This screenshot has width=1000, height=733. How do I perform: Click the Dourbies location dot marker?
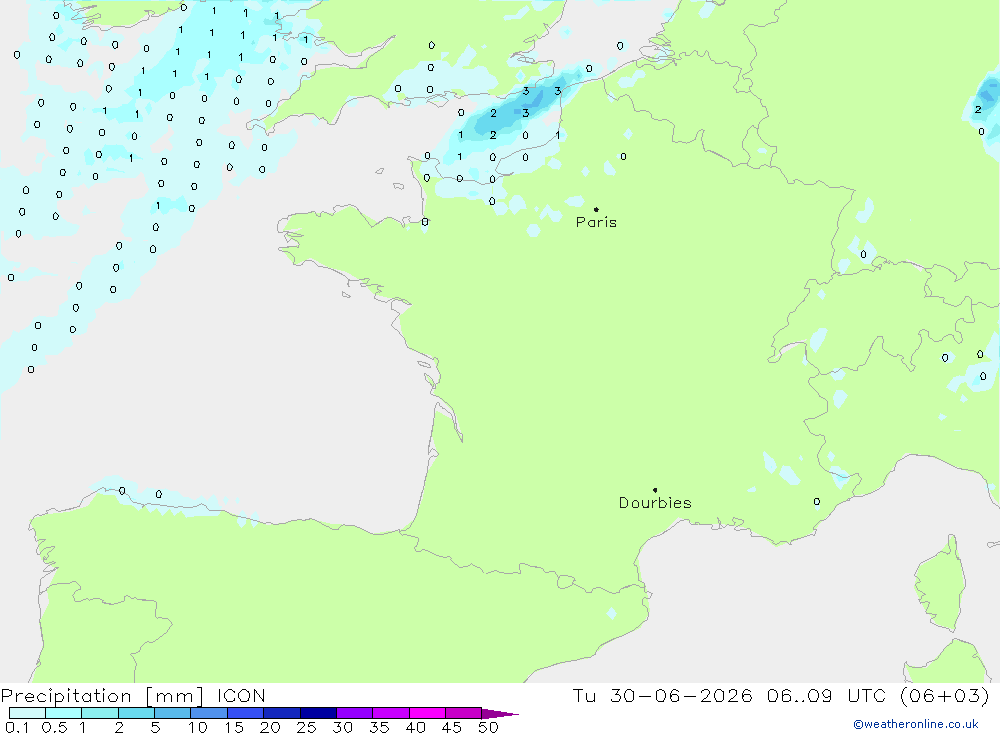655,490
